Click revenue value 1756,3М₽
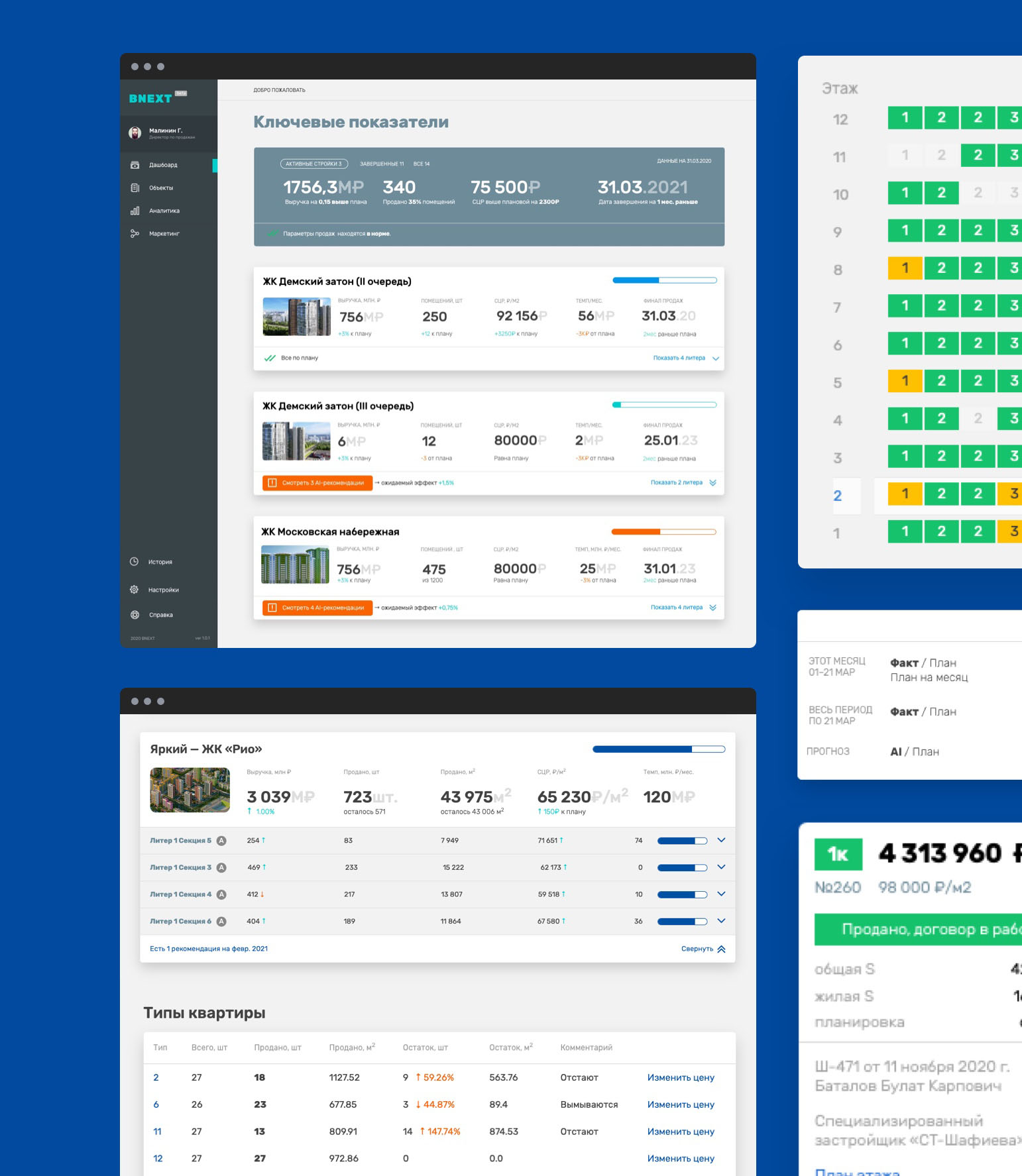Image resolution: width=1022 pixels, height=1176 pixels. (x=323, y=187)
